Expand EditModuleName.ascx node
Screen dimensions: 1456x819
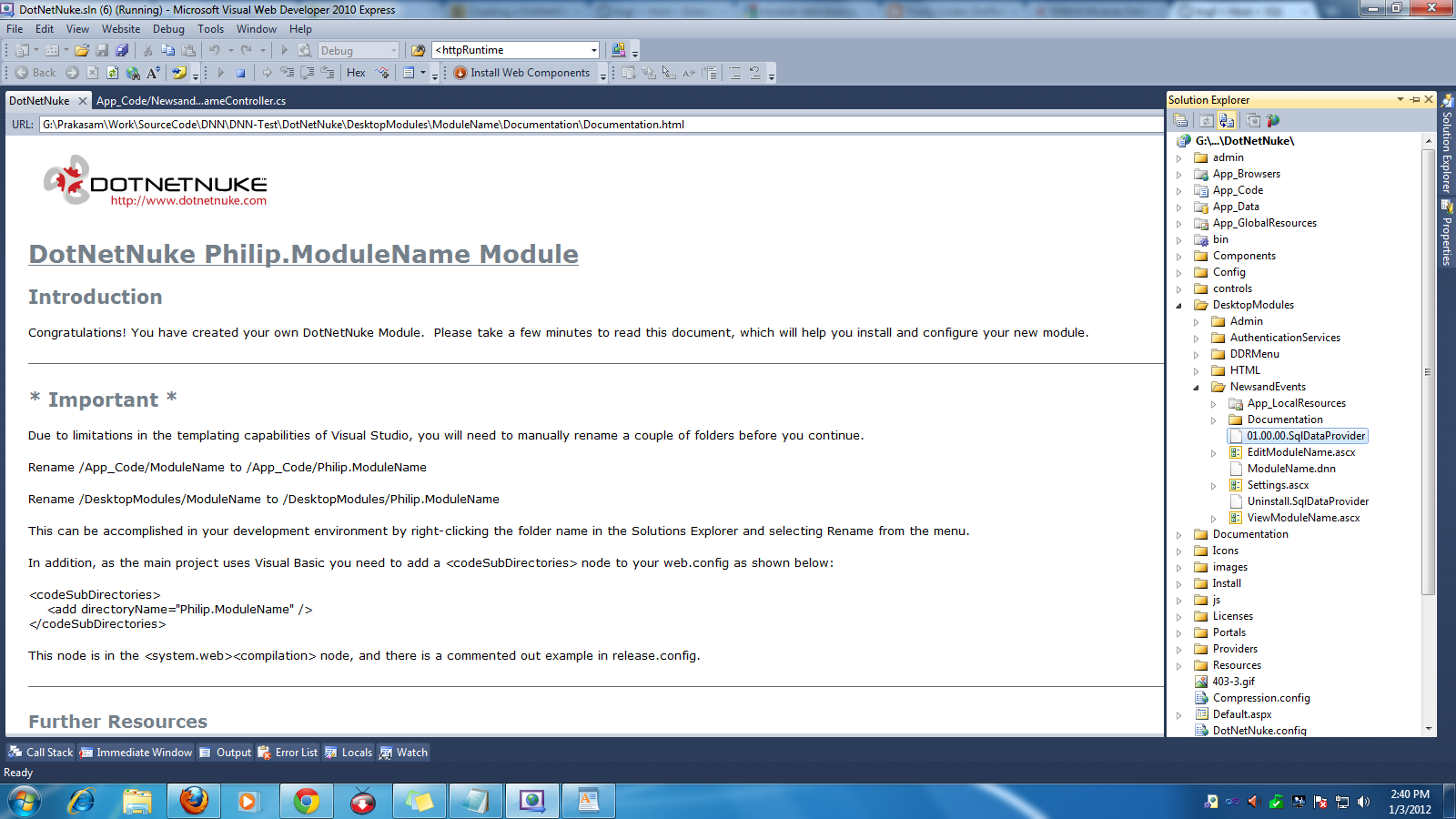[1214, 453]
